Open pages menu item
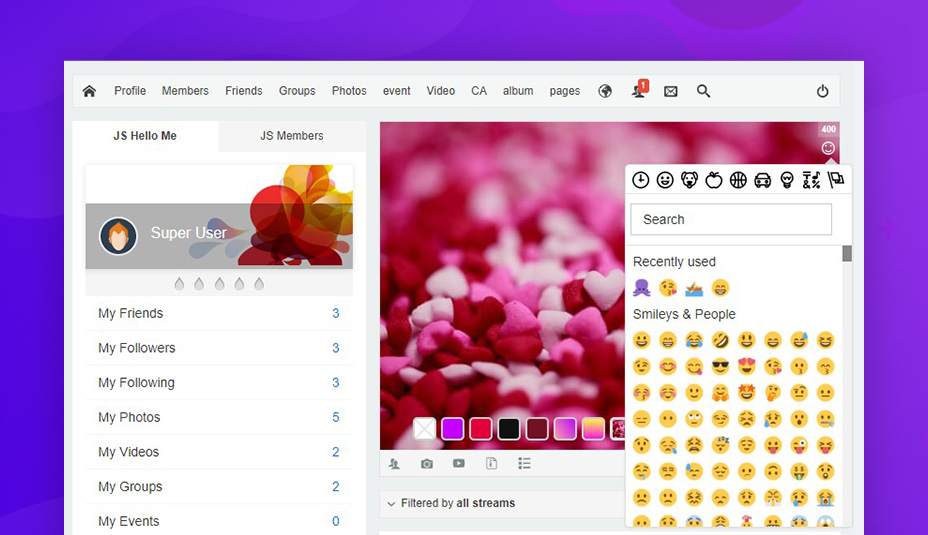This screenshot has width=928, height=535. [x=565, y=91]
